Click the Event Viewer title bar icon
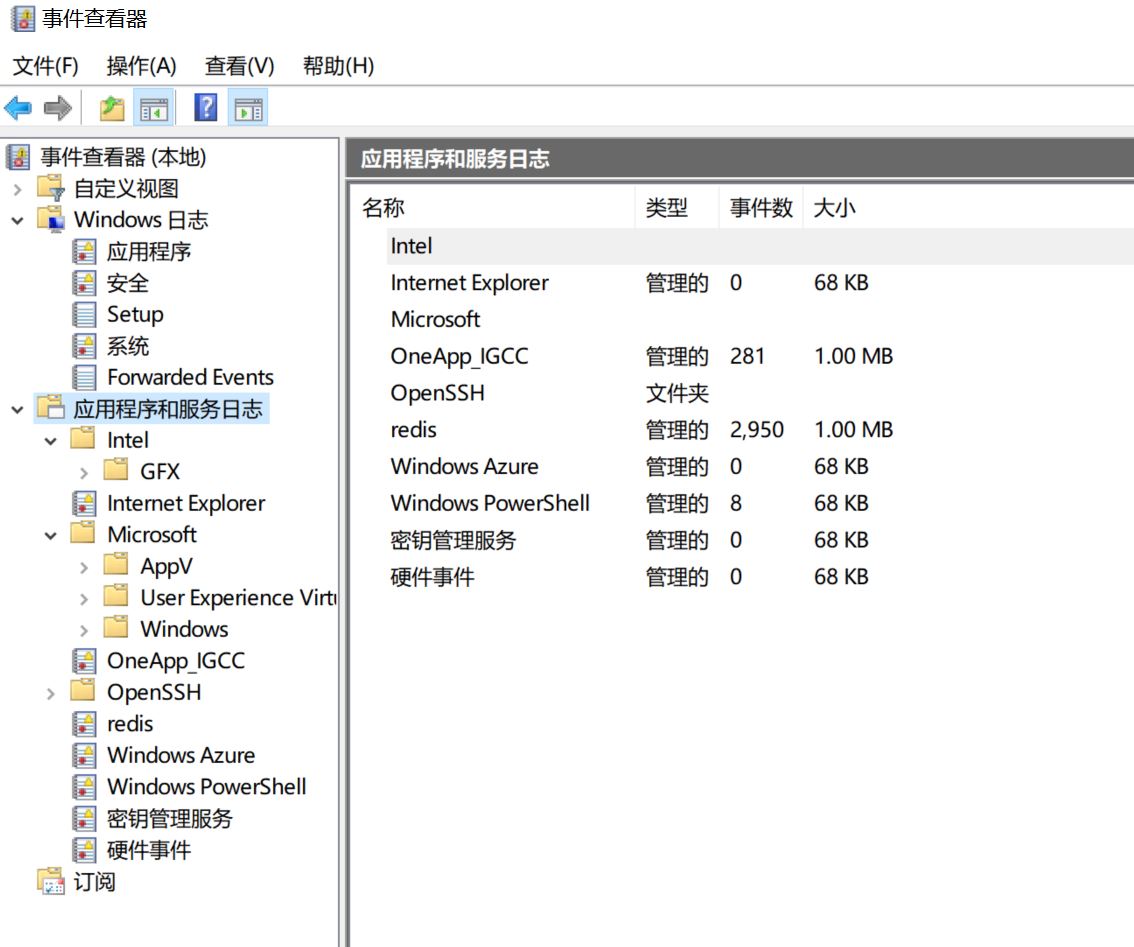The width and height of the screenshot is (1134, 947). pyautogui.click(x=23, y=19)
